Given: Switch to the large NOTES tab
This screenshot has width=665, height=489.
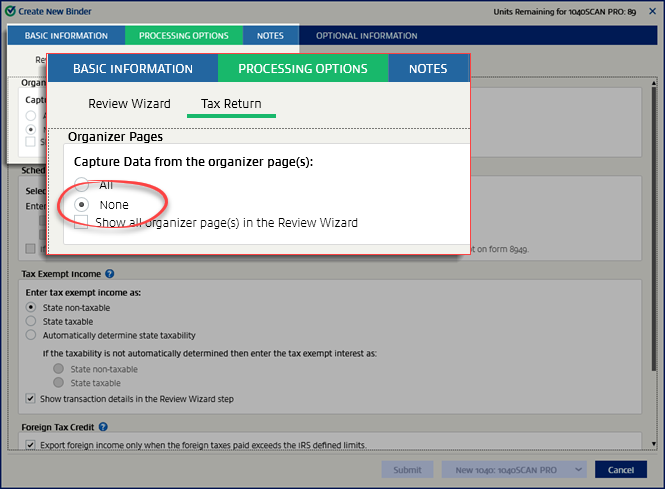Looking at the screenshot, I should (x=427, y=69).
